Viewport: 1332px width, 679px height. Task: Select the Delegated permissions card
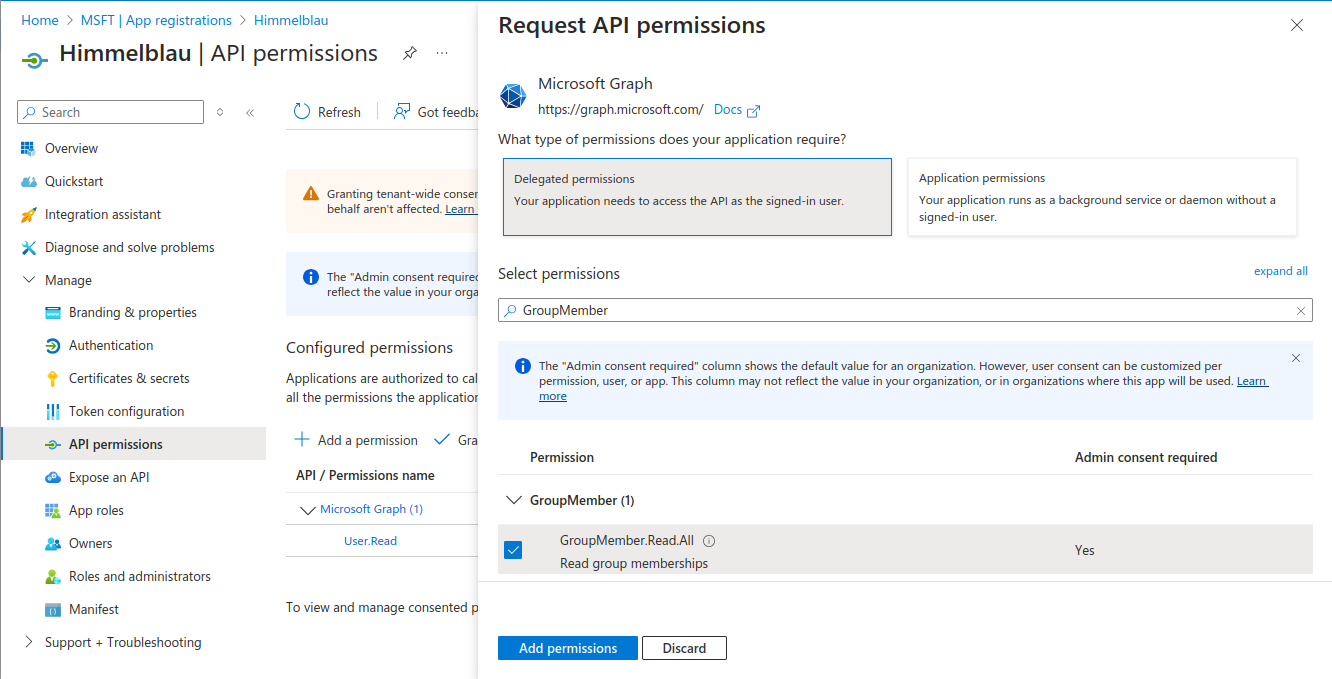pos(697,197)
